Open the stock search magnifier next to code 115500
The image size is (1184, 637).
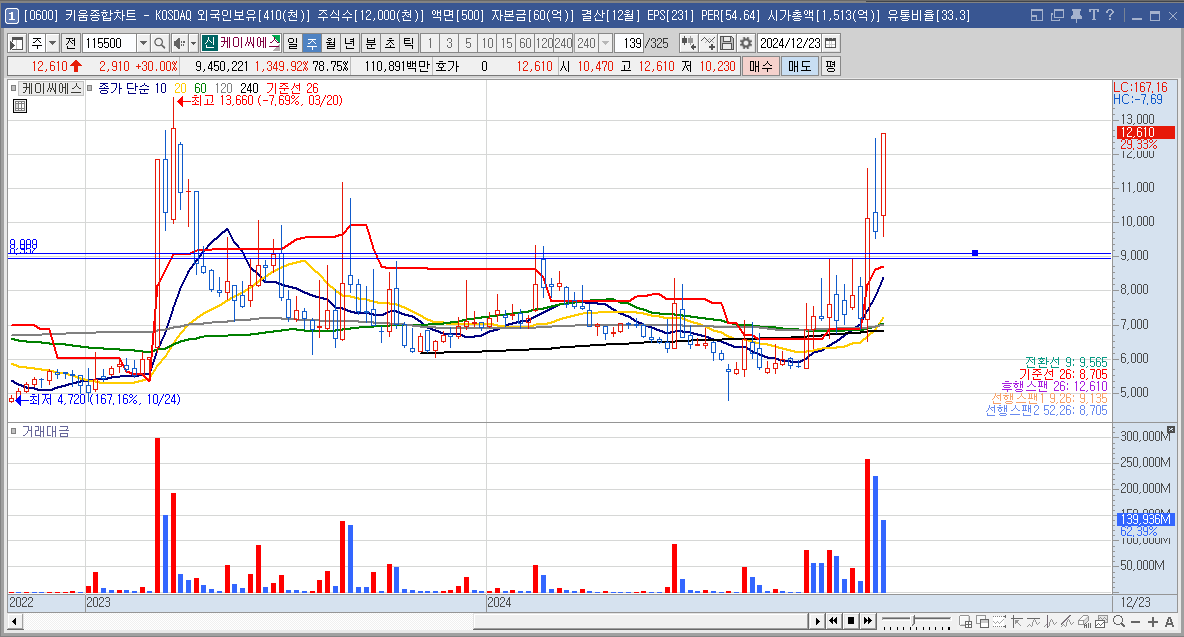pyautogui.click(x=159, y=43)
